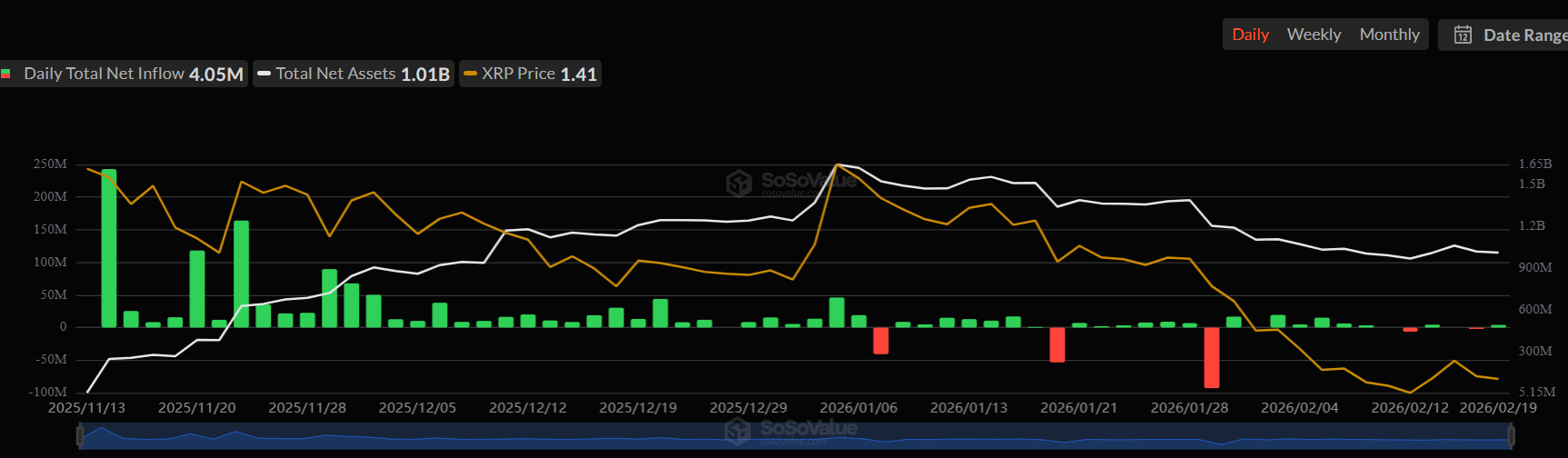Open the Date Range picker
The height and width of the screenshot is (458, 1568).
tap(1523, 35)
